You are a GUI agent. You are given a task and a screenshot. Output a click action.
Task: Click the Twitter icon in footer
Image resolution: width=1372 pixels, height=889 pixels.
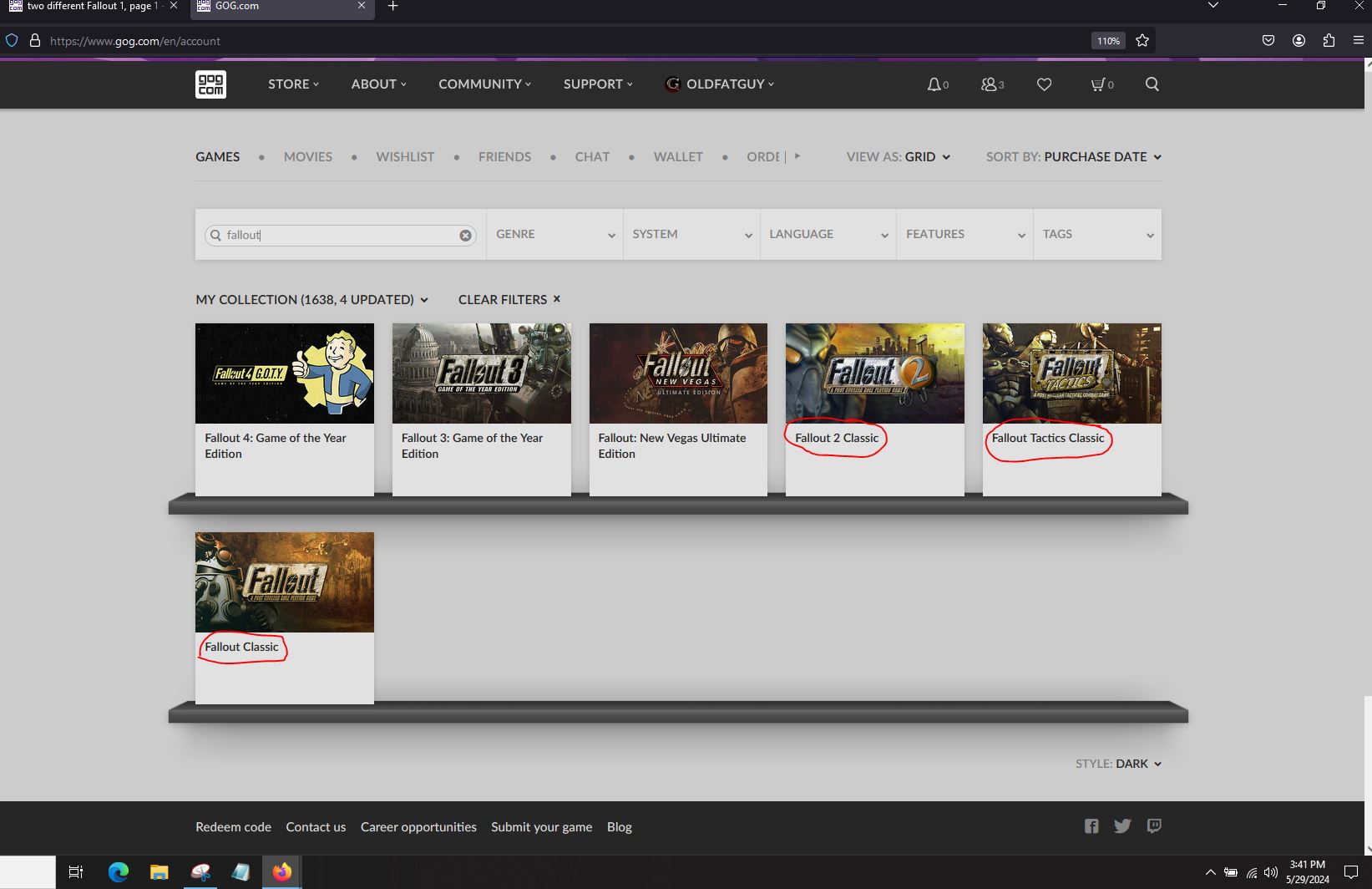click(x=1122, y=826)
